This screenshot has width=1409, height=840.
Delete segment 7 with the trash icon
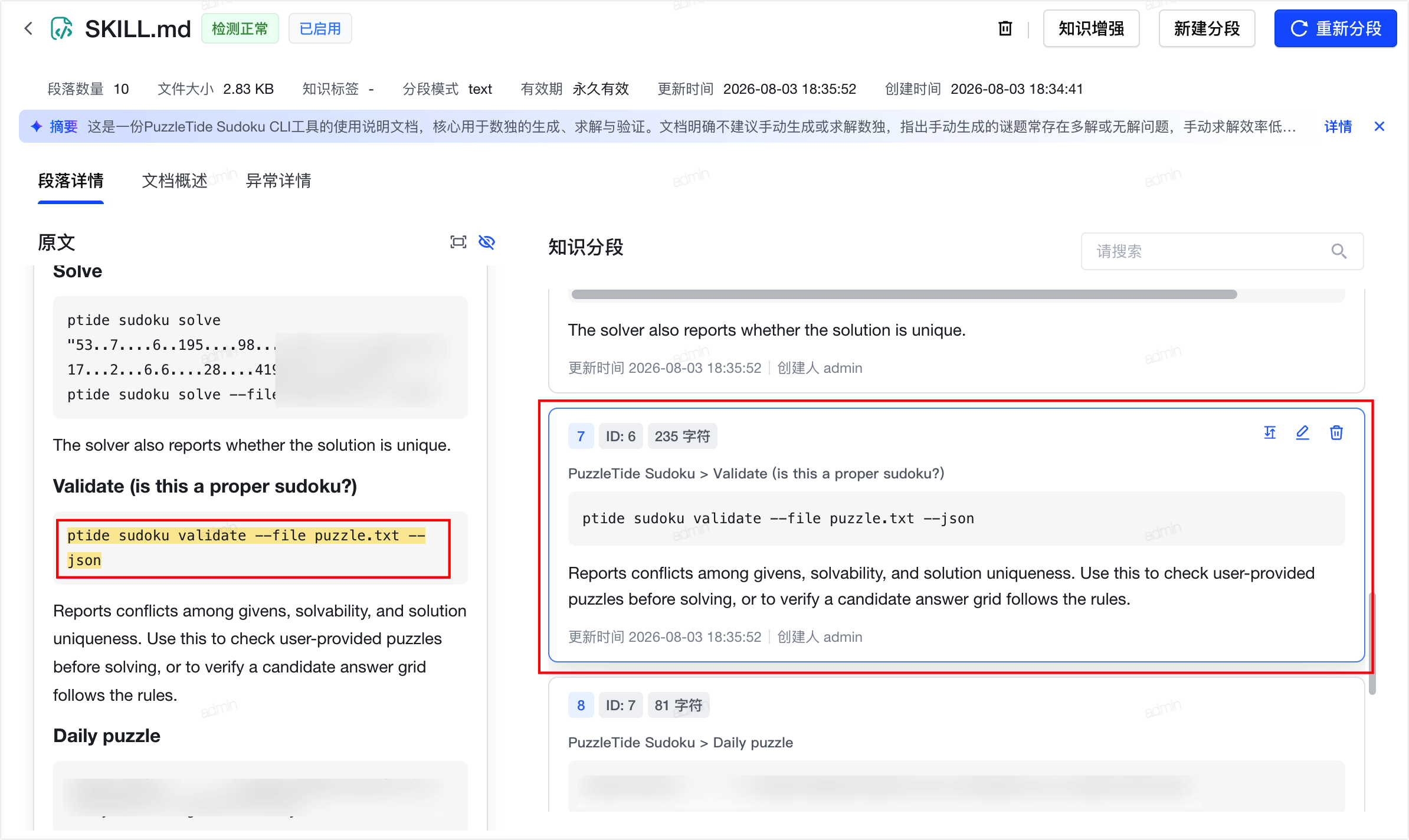(x=1336, y=432)
